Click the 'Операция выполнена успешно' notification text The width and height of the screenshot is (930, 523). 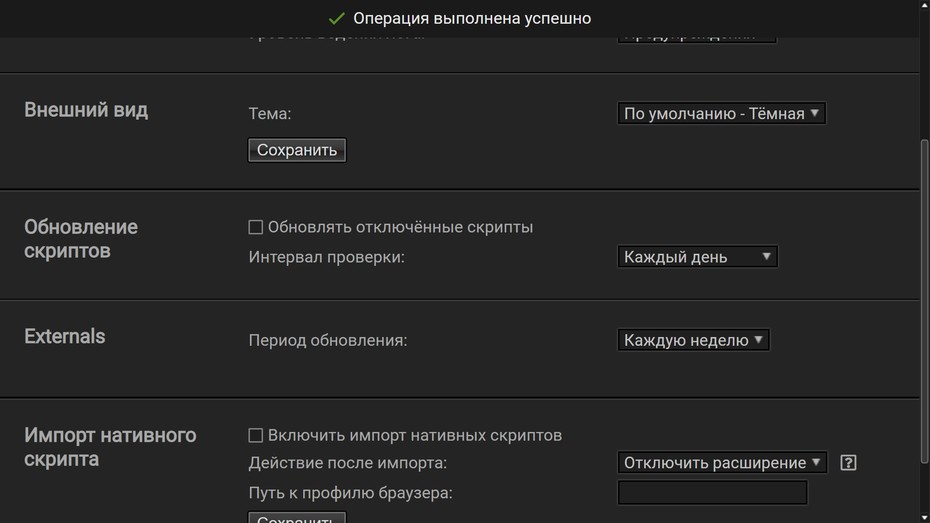(472, 18)
